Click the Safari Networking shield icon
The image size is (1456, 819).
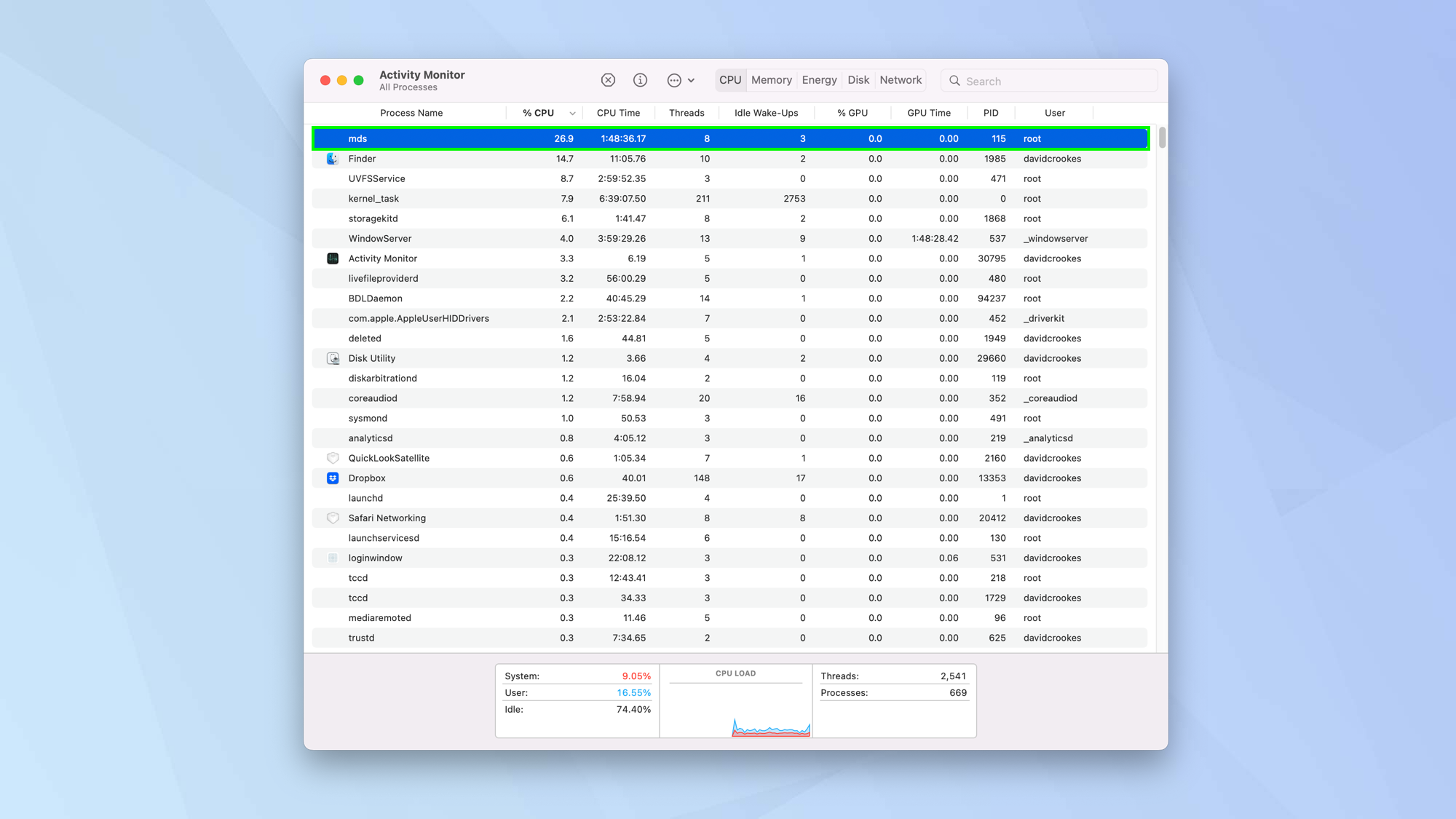(333, 518)
